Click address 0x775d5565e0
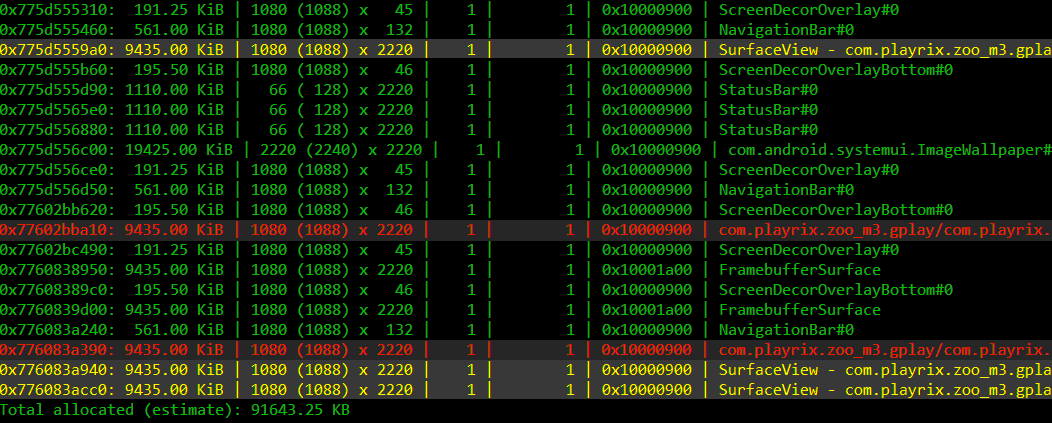 [x=57, y=110]
